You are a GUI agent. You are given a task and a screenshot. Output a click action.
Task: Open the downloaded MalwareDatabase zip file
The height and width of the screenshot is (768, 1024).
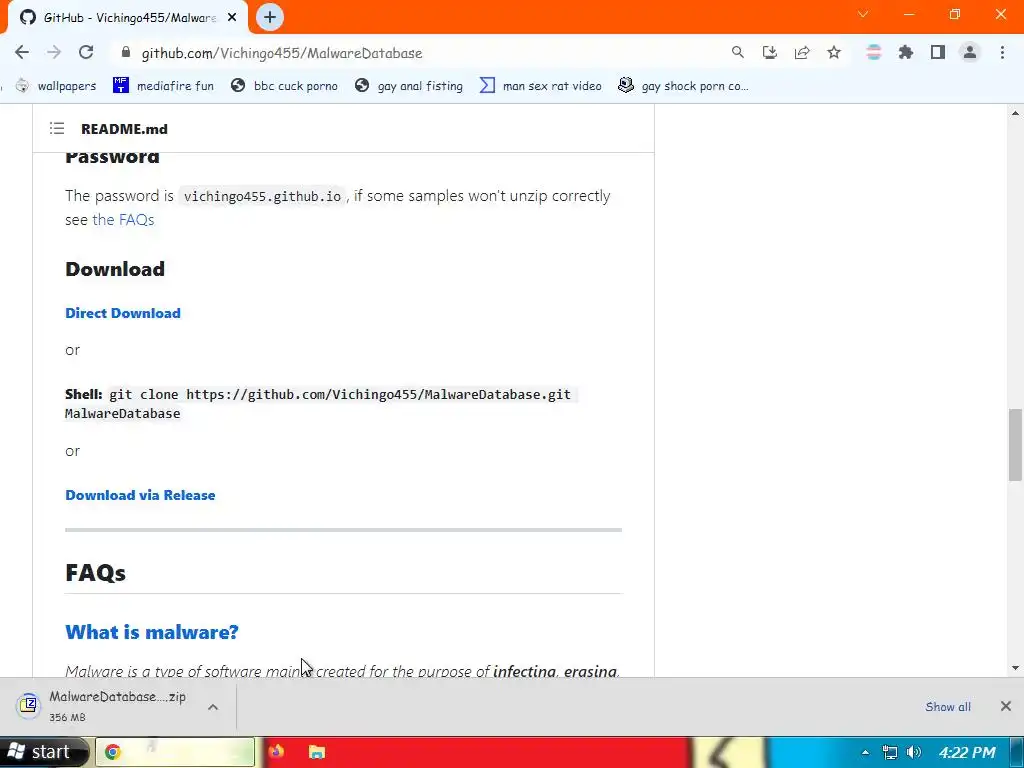click(104, 706)
